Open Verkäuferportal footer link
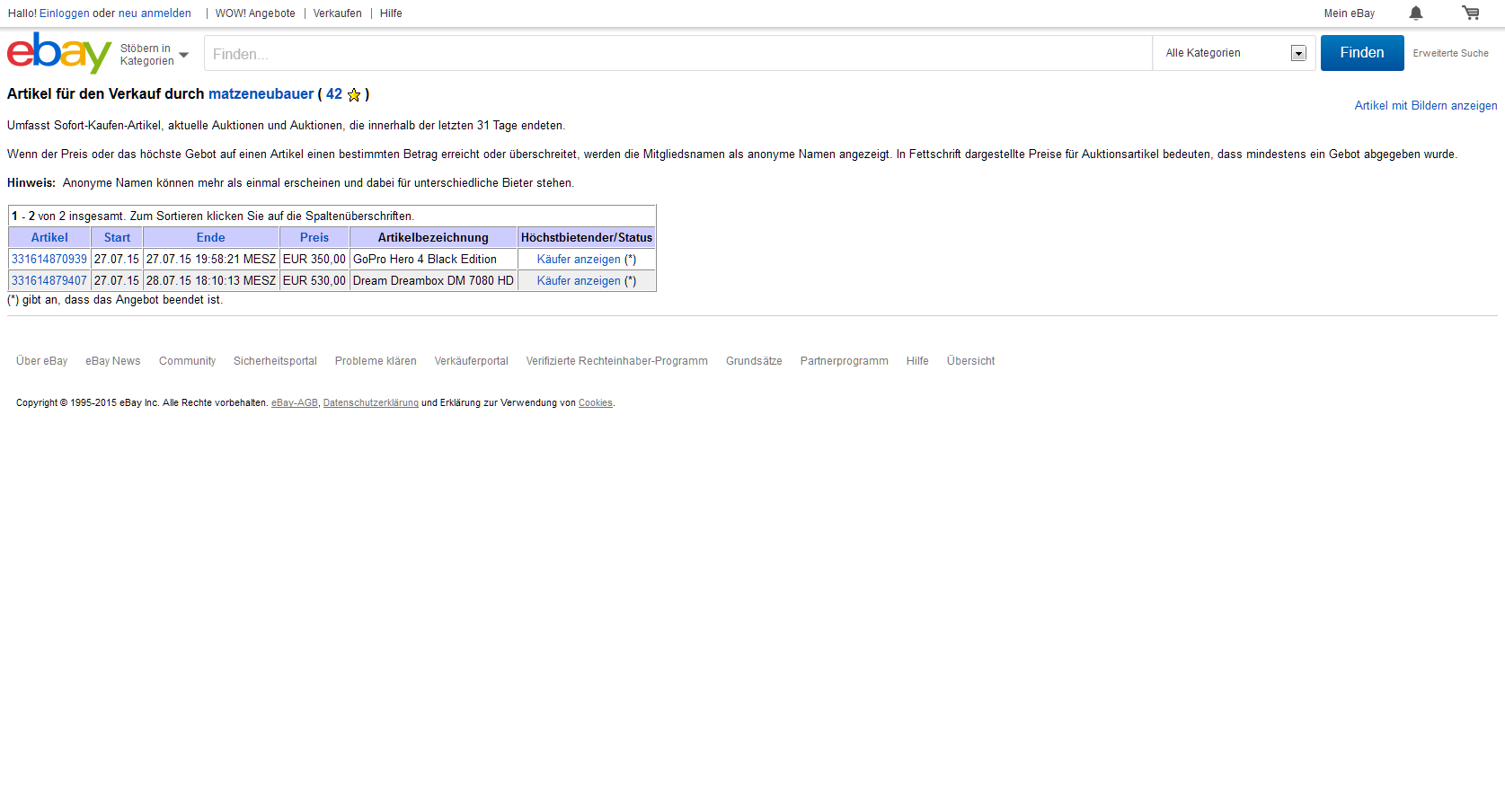 pos(472,361)
